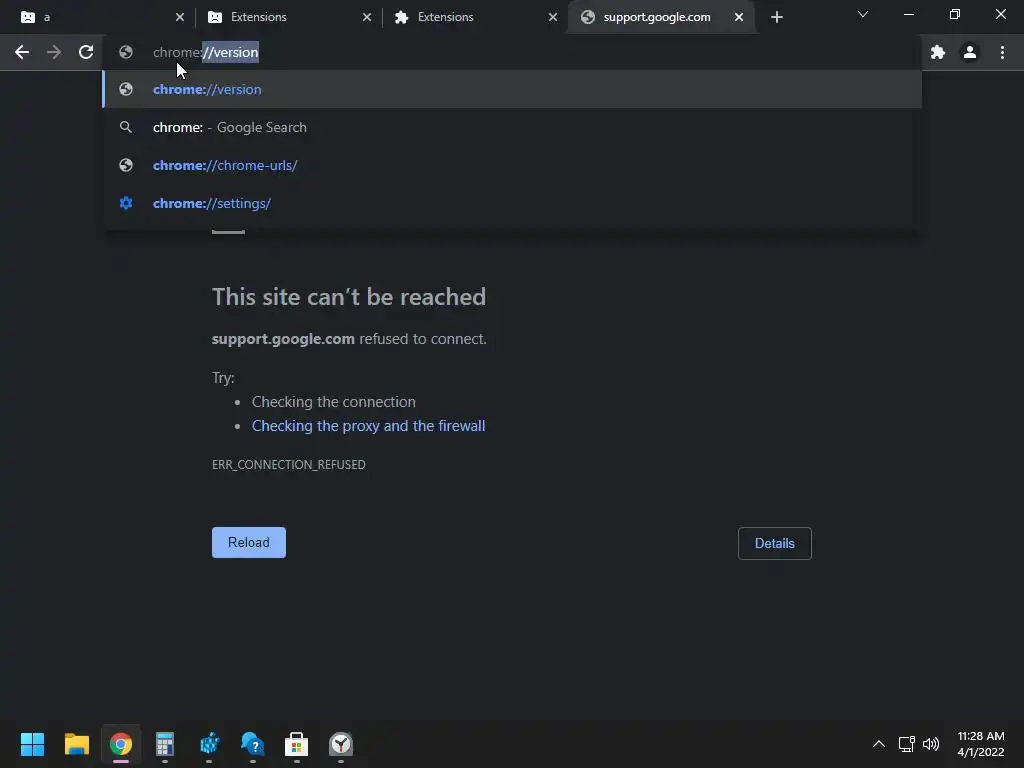
Task: Click ERR_CONNECTION_REFUSED error code text
Action: [x=289, y=464]
